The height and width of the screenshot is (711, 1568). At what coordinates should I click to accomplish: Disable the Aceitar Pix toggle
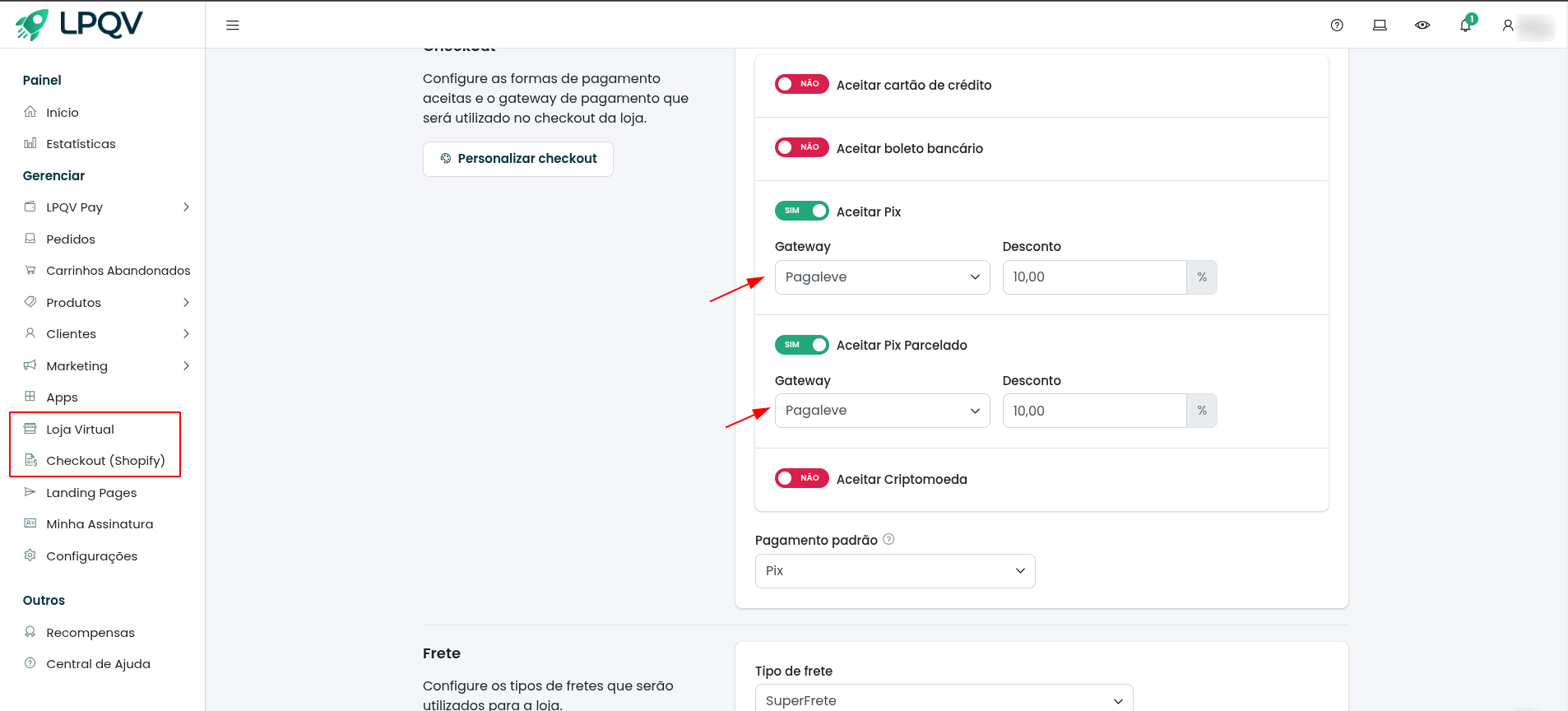pos(801,211)
